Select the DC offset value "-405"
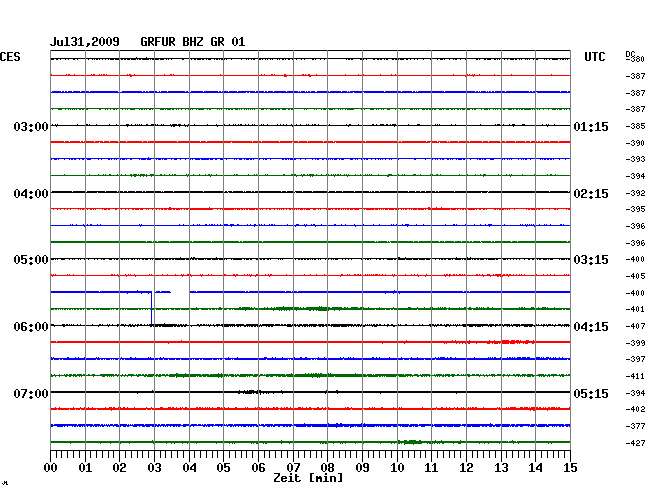The width and height of the screenshot is (650, 494). point(635,276)
